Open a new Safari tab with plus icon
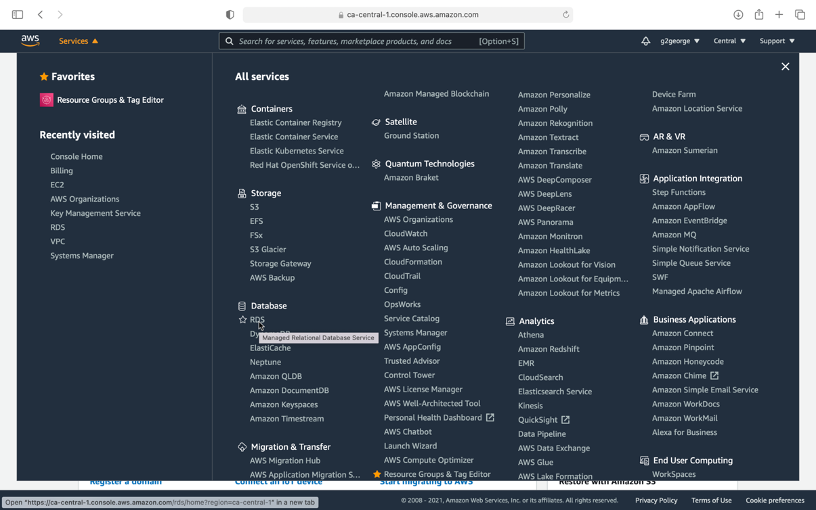This screenshot has height=510, width=816. point(779,15)
